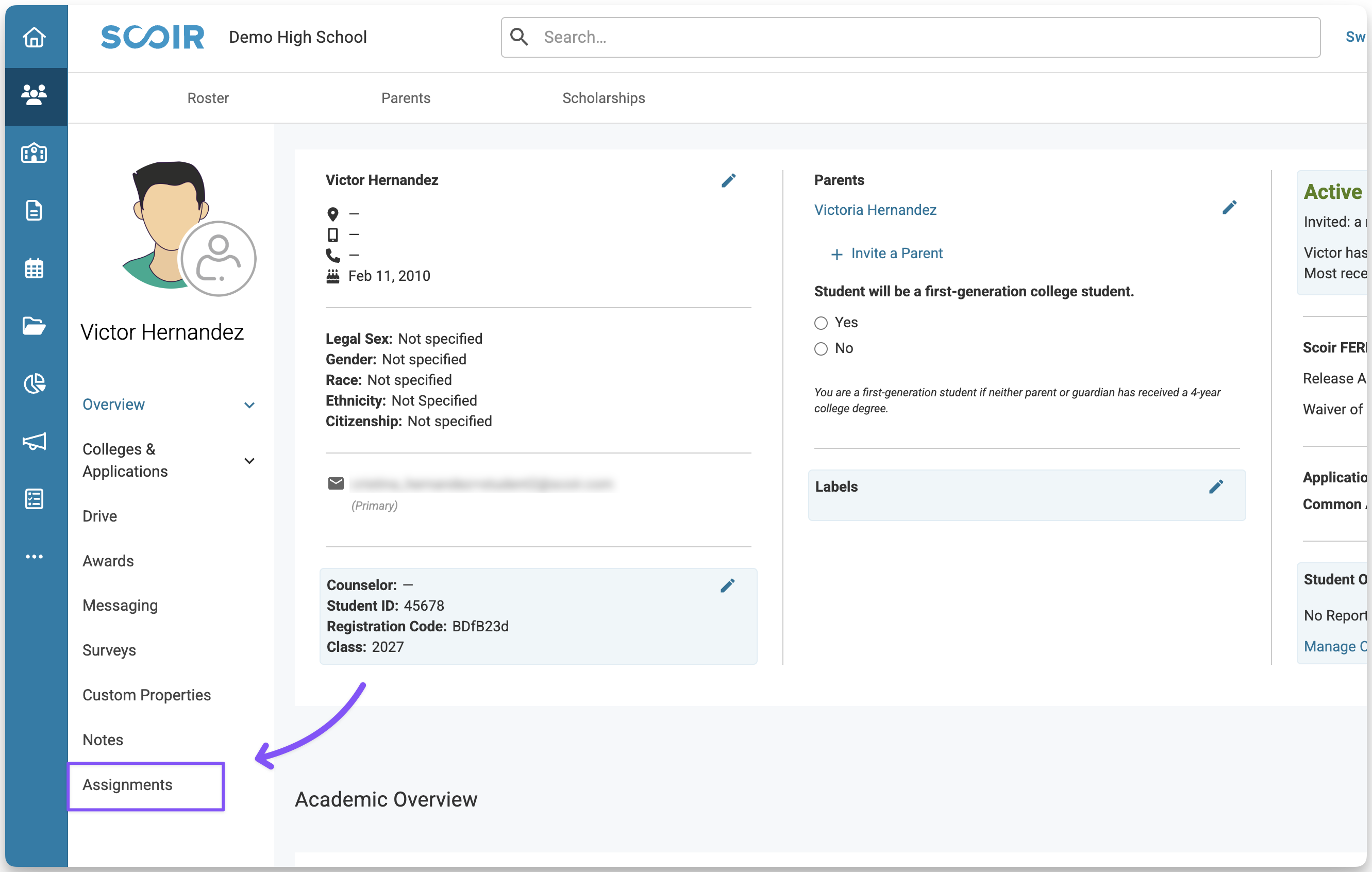Expand the Overview section chevron
This screenshot has width=1372, height=872.
tap(249, 405)
